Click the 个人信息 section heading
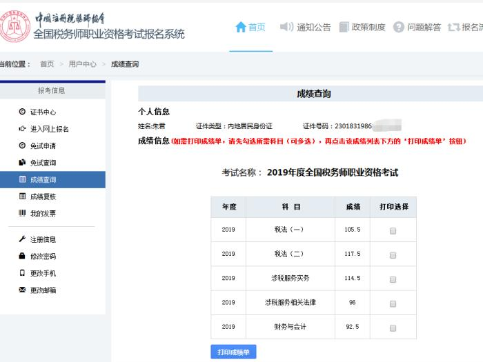Viewport: 483px width, 362px height. tap(154, 112)
